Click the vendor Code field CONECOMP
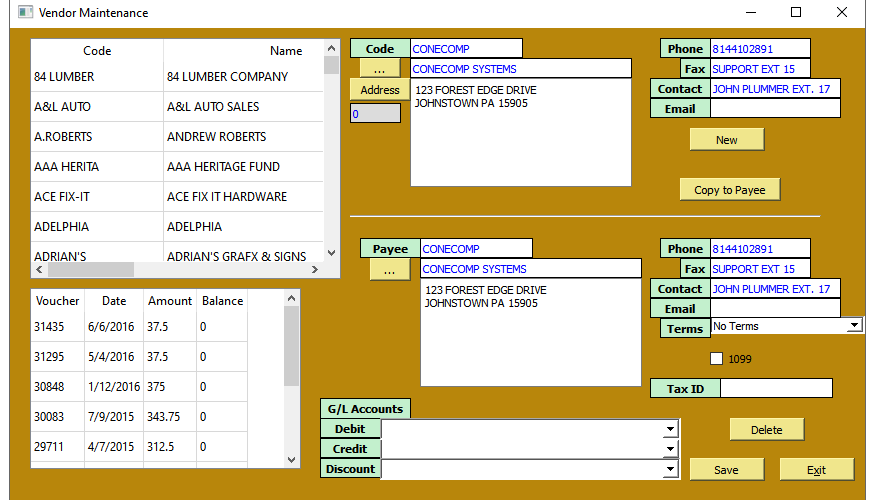 tap(467, 49)
